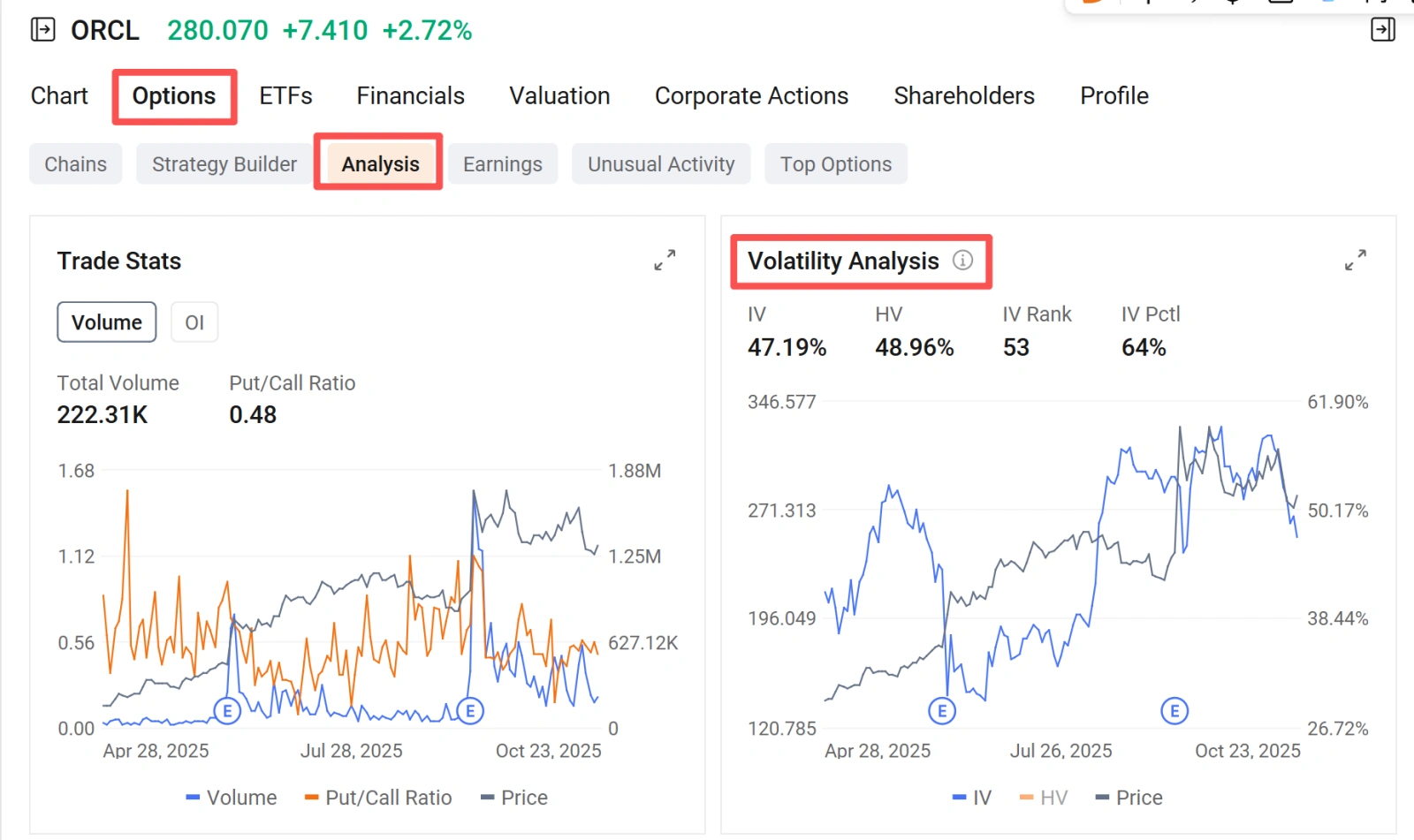Screen dimensions: 1414x840
Task: Click the Volatility Analysis info icon
Action: pos(962,260)
